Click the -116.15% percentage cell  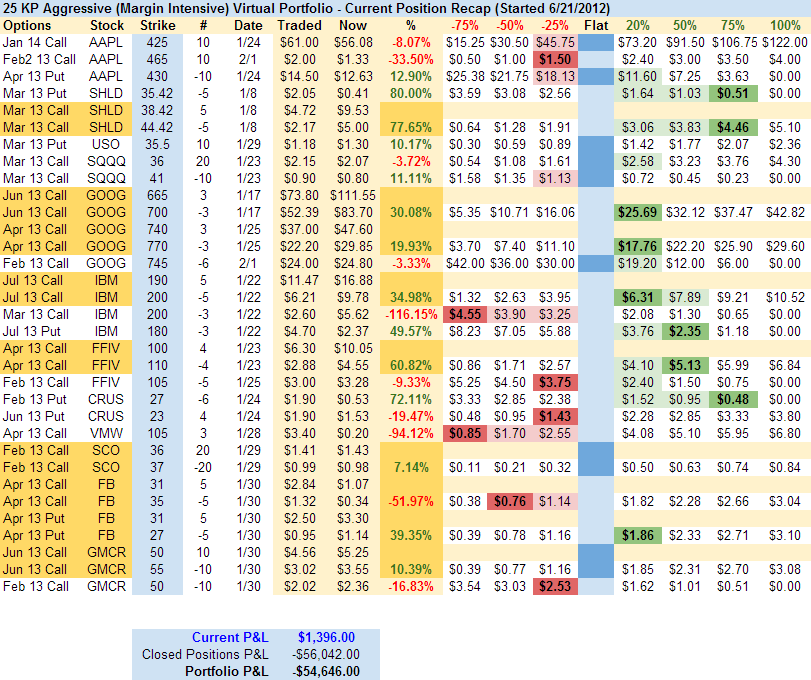point(411,314)
